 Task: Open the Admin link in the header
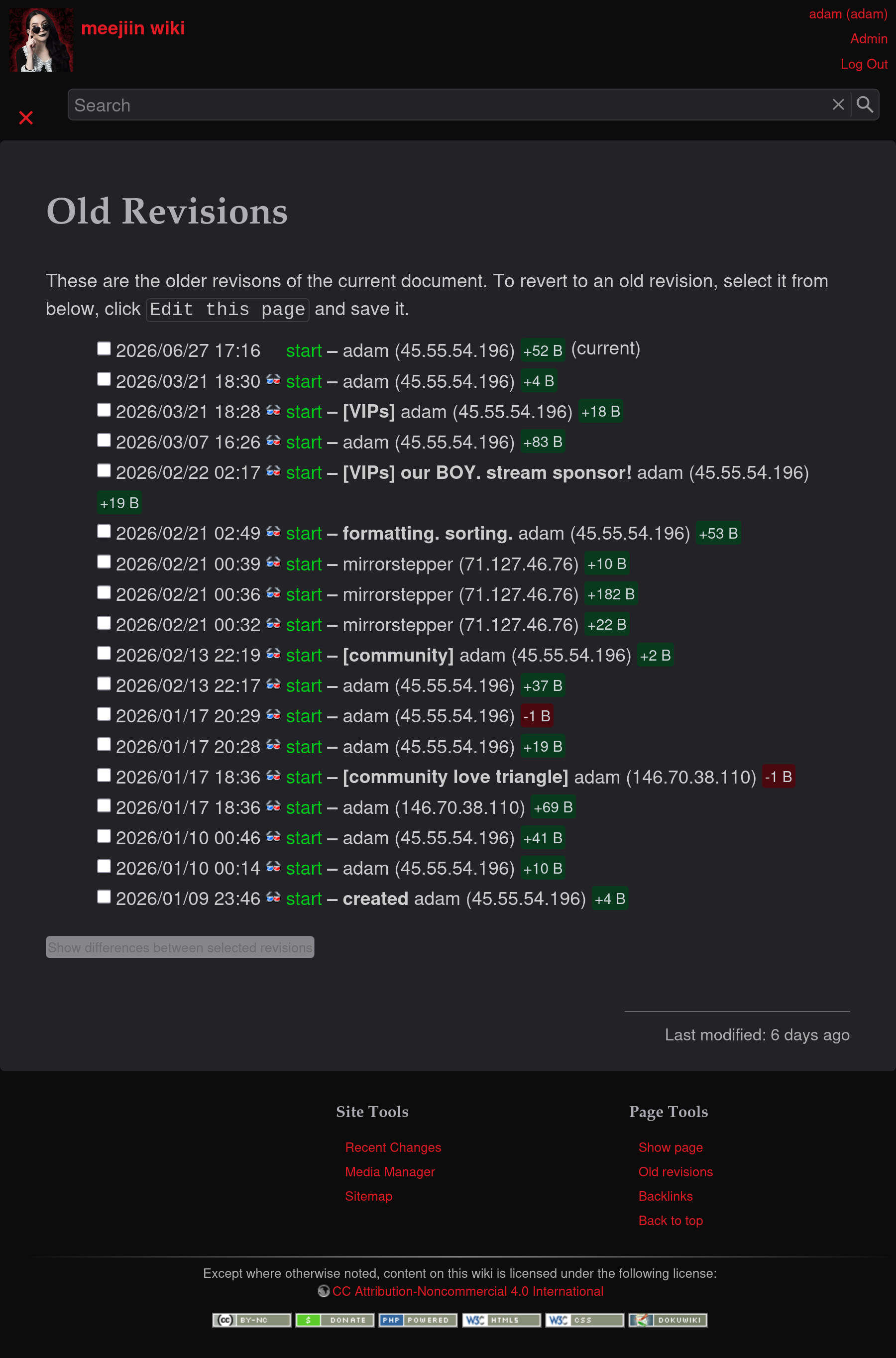tap(868, 39)
